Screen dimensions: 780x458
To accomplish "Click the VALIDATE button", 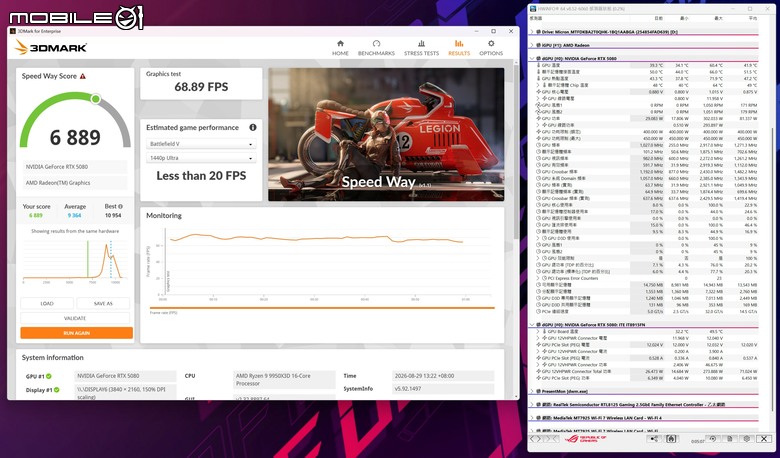I will [x=75, y=318].
